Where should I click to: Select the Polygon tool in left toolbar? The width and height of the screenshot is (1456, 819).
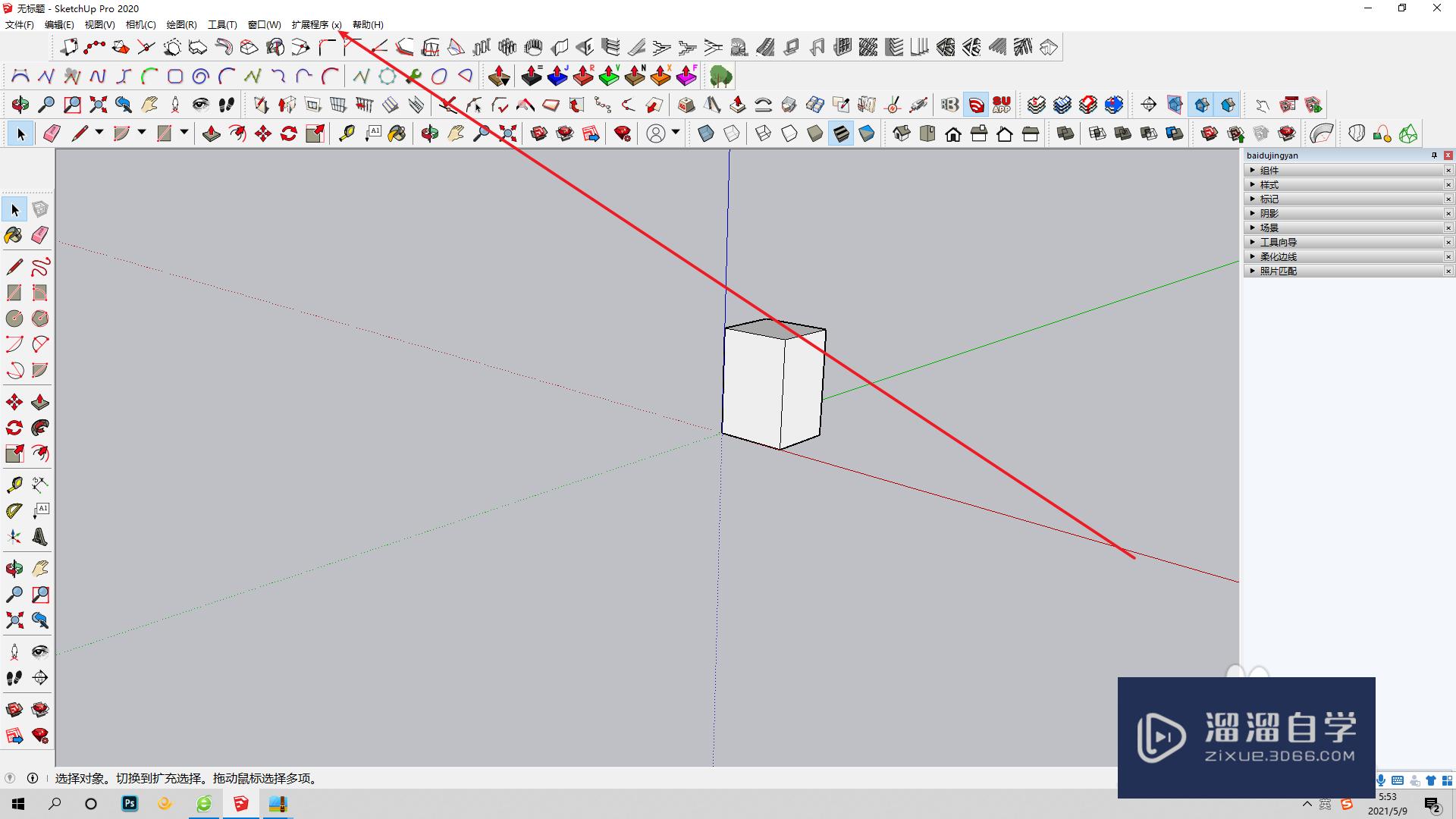pyautogui.click(x=40, y=318)
